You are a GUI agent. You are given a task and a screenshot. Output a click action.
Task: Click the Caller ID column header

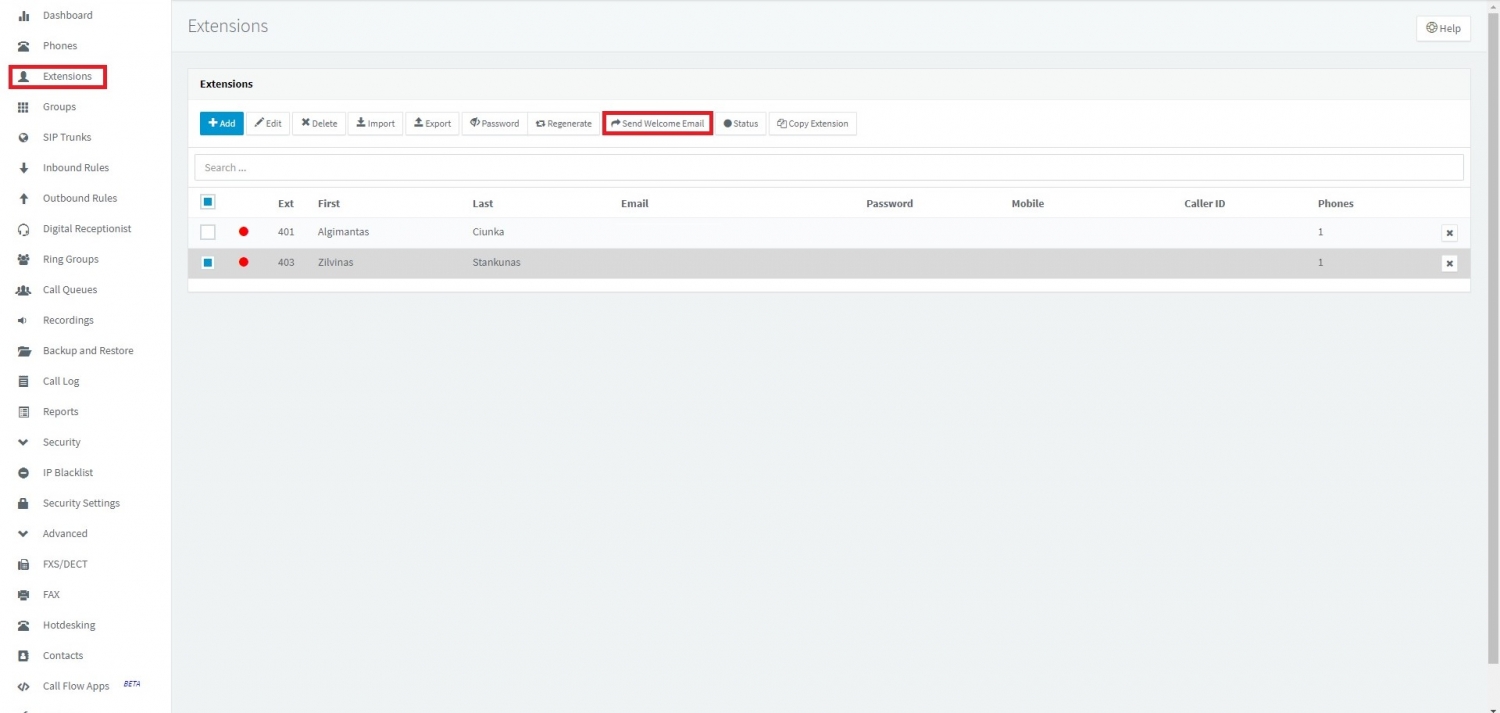1205,203
